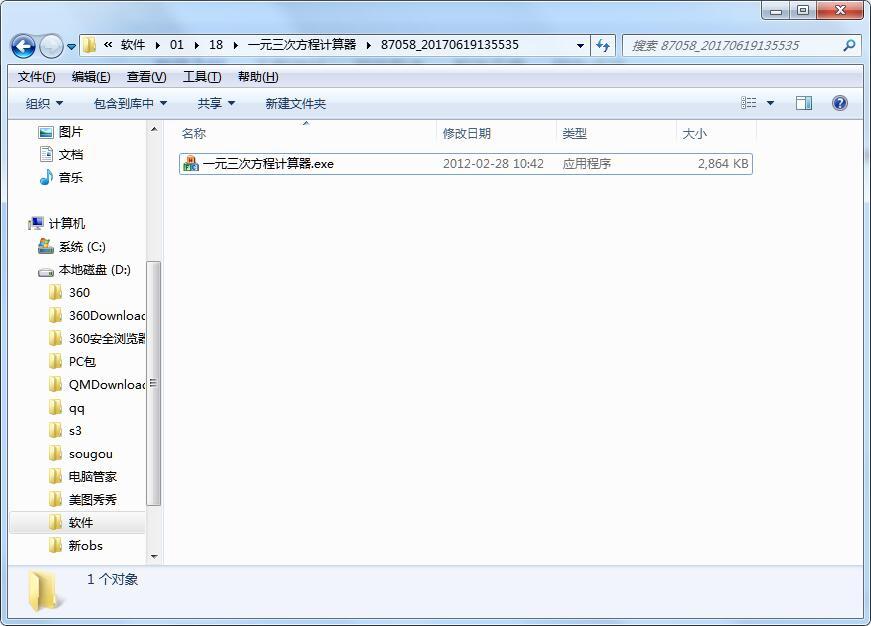Open the 新obs folder
The height and width of the screenshot is (626, 871).
tap(76, 545)
